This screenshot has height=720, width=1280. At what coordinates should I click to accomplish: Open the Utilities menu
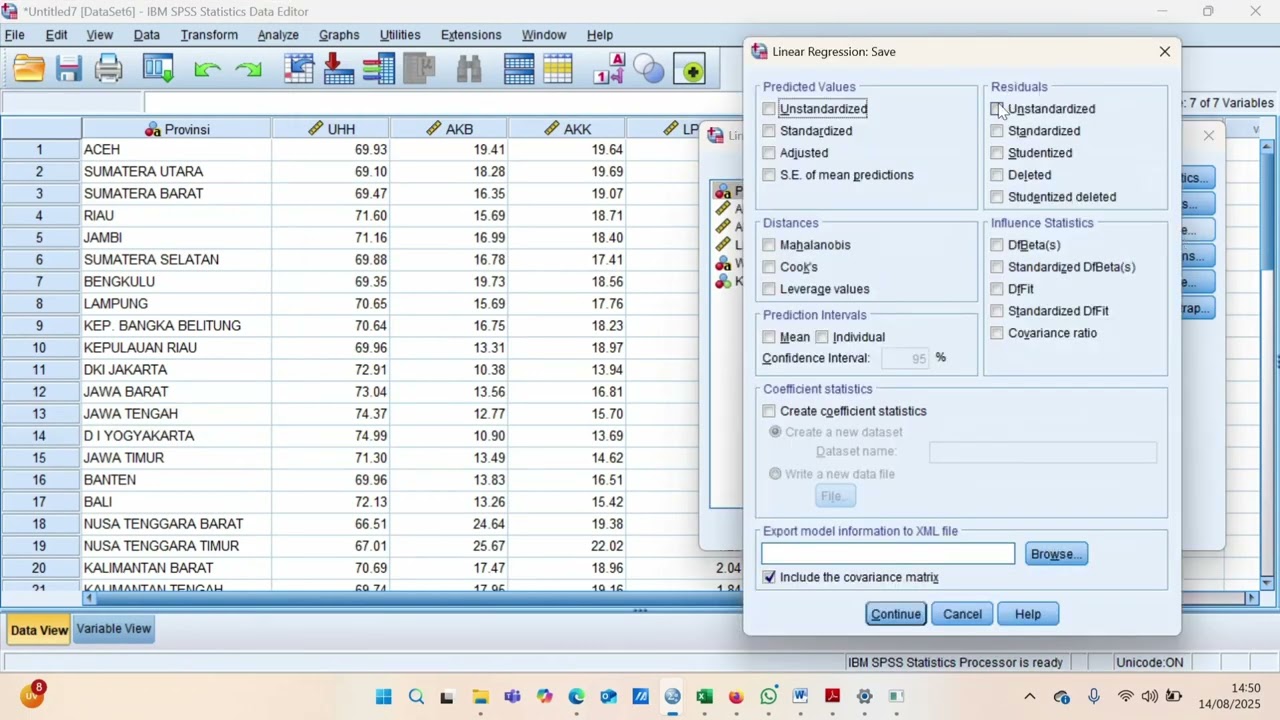tap(400, 35)
